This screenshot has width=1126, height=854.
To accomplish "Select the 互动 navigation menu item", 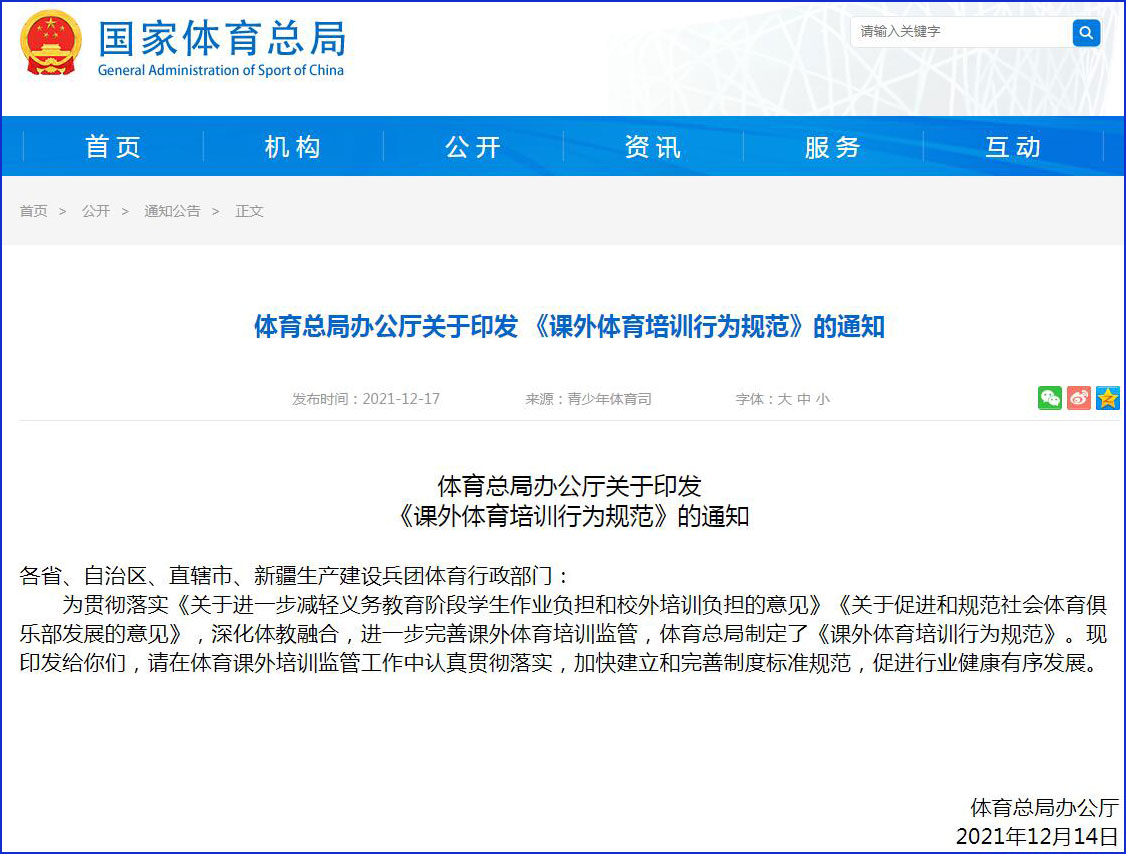I will (x=1013, y=147).
